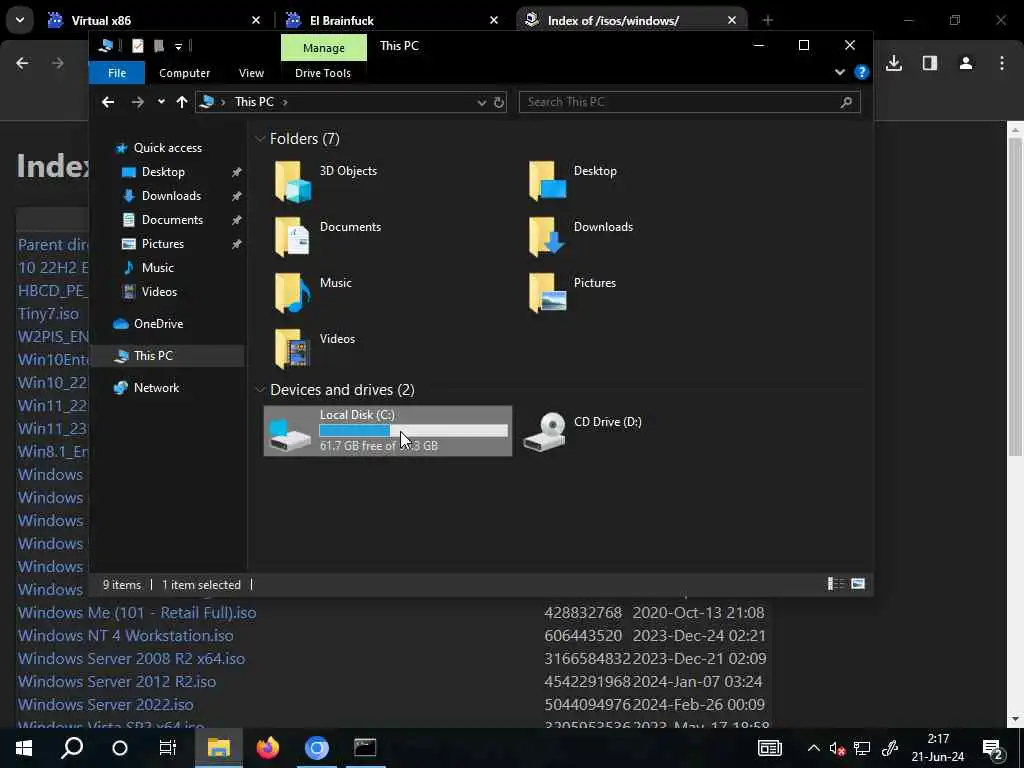Open the Customize Quick Access Toolbar dropdown
This screenshot has height=768, width=1024.
point(178,46)
